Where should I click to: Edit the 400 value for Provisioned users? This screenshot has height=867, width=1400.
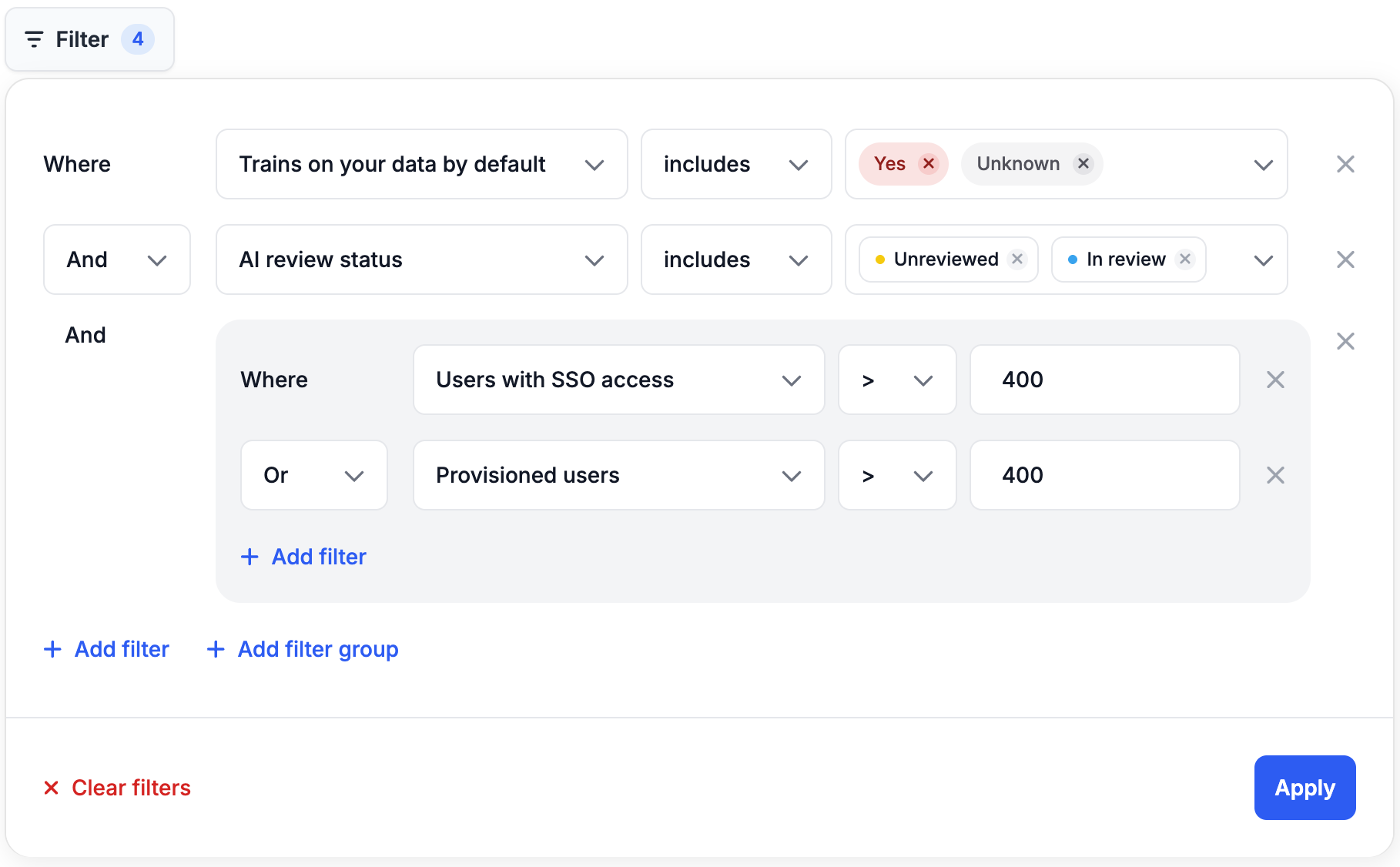tap(1104, 475)
